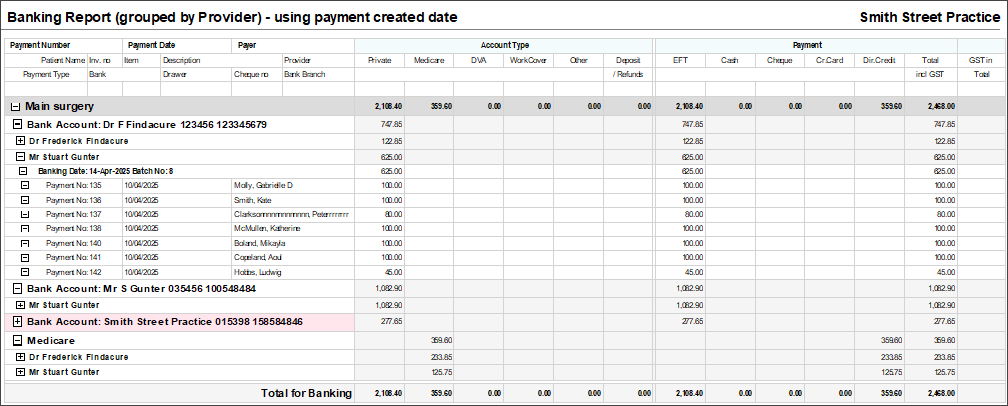Screen dimensions: 1008x406
Task: Click payer McMullen, Katherine
Action: pos(267,229)
